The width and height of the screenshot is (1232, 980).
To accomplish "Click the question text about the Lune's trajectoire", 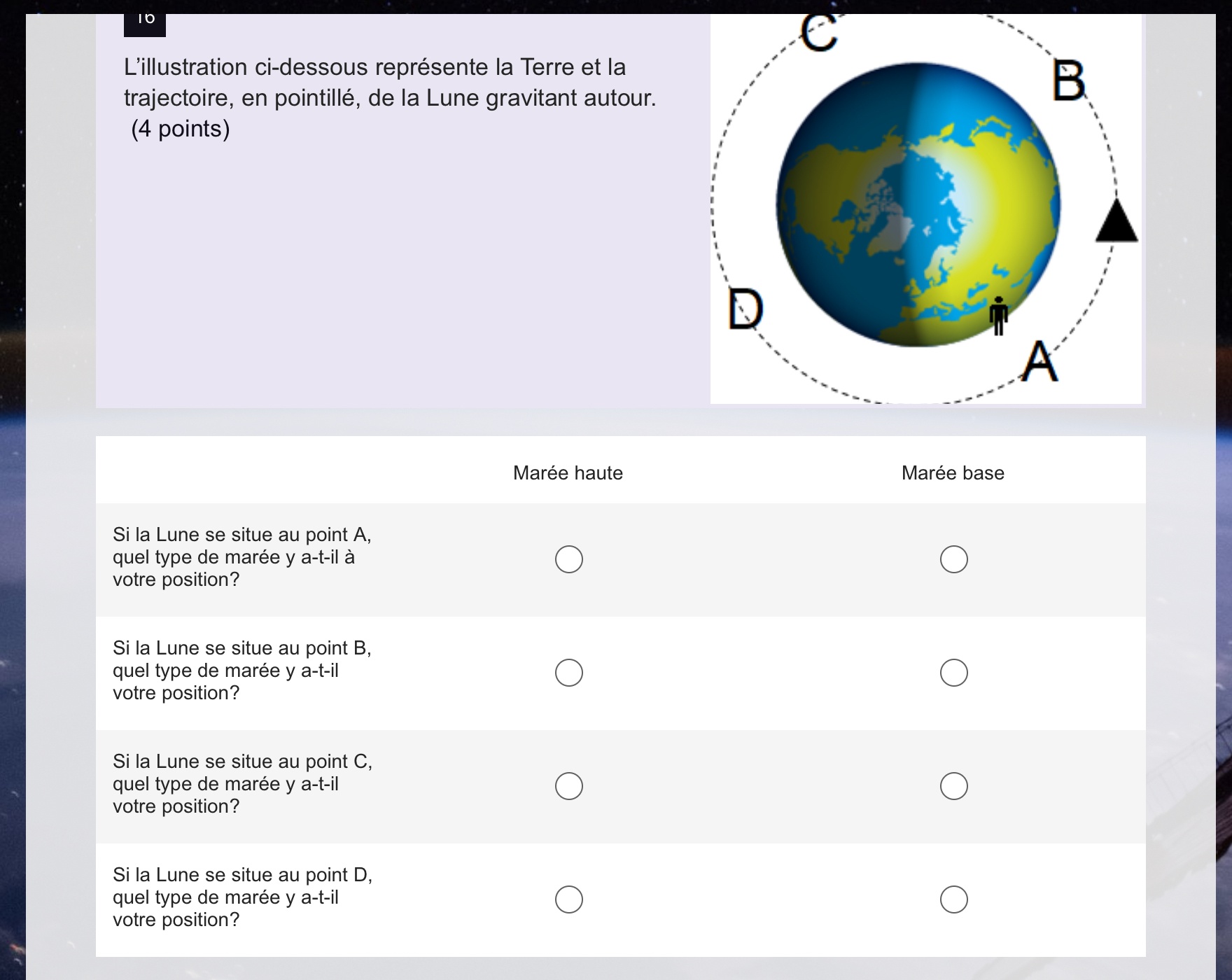I will tap(390, 83).
